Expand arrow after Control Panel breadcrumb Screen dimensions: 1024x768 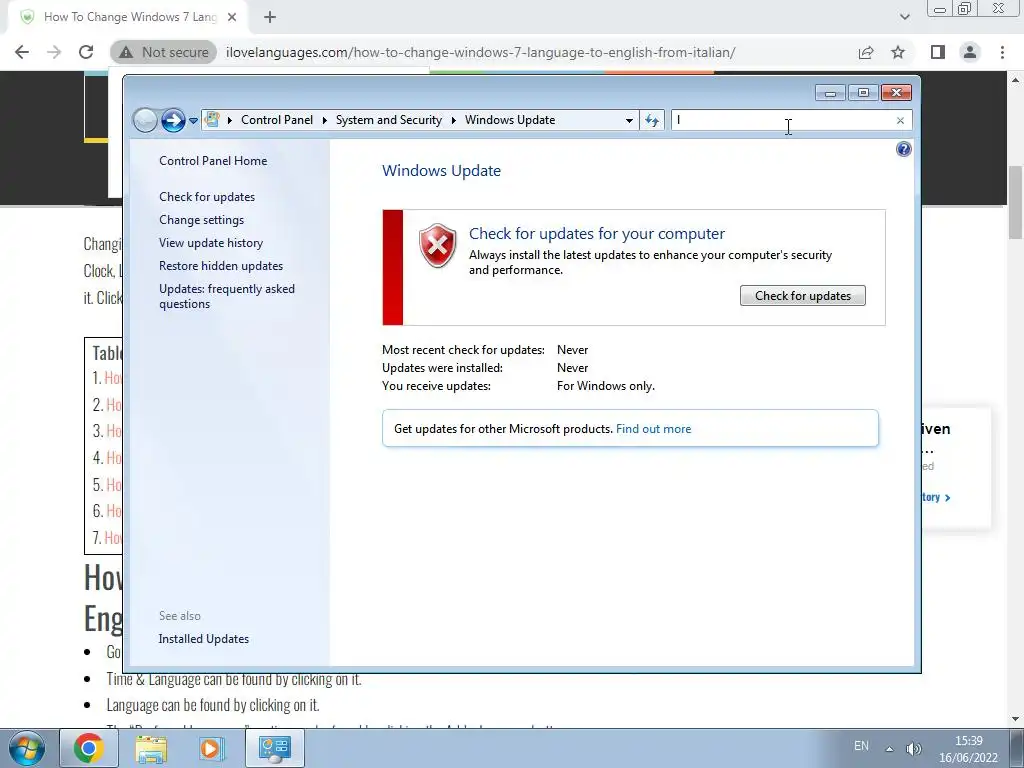click(x=325, y=120)
